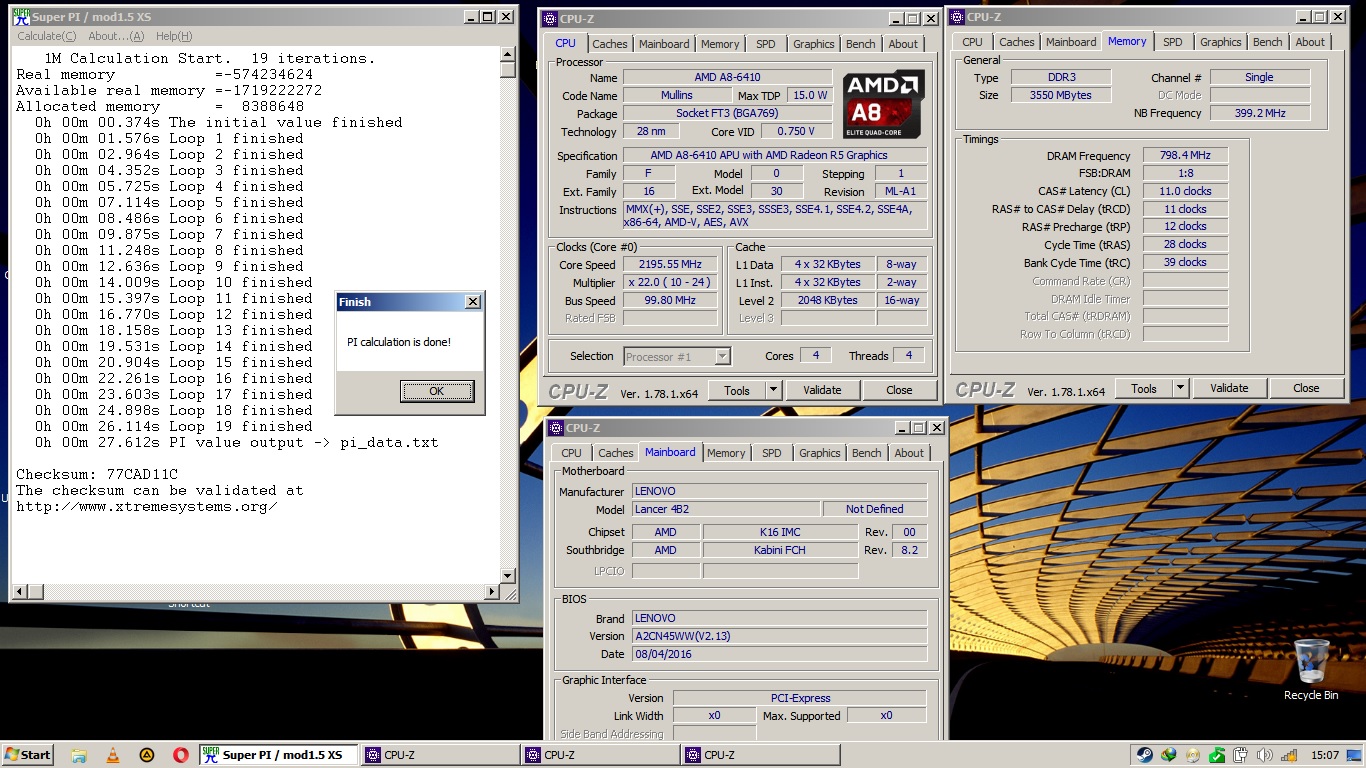Viewport: 1366px width, 768px height.
Task: Click the Multiplier x 22.0 value
Action: pyautogui.click(x=670, y=282)
